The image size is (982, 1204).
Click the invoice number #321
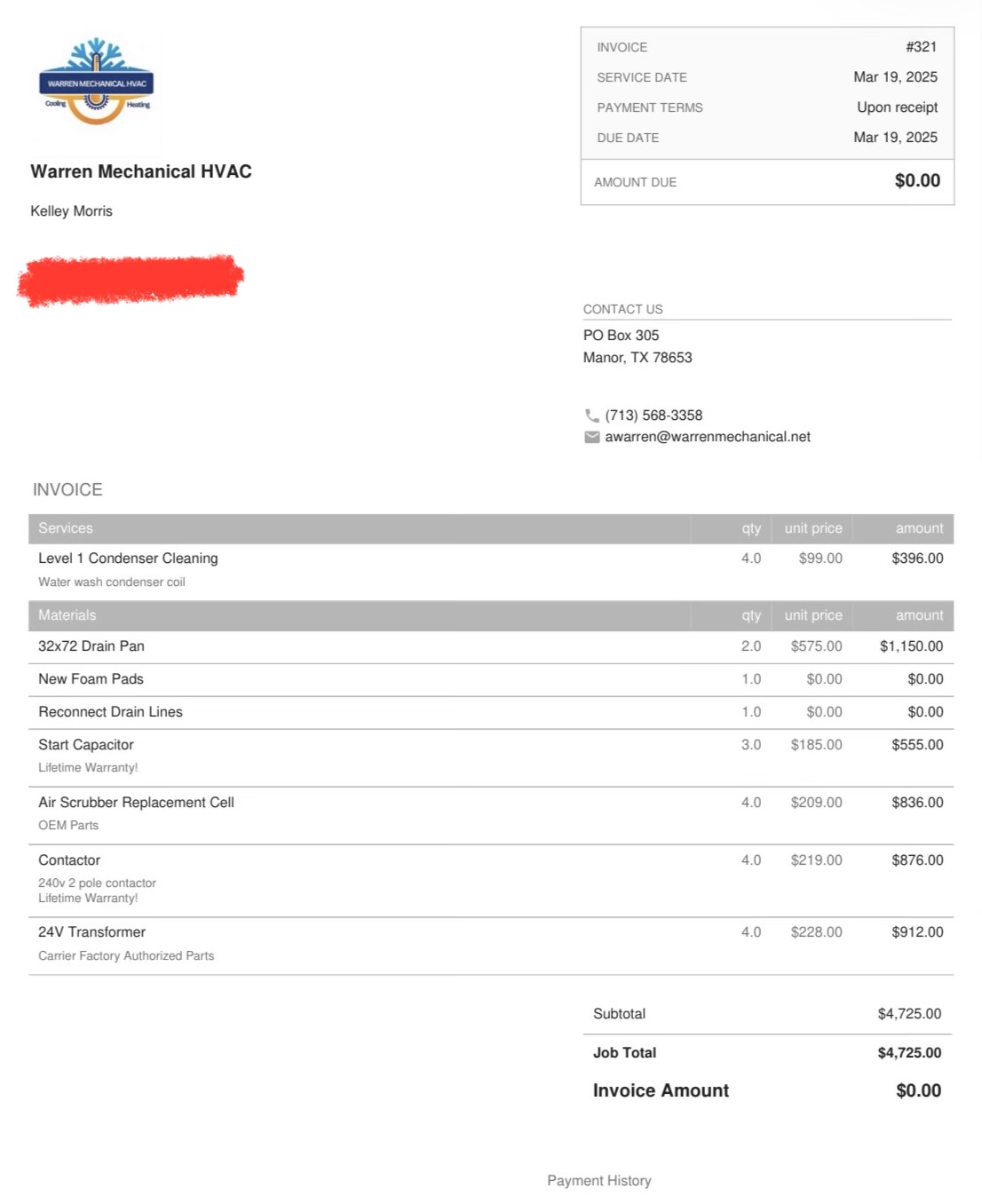(x=921, y=47)
